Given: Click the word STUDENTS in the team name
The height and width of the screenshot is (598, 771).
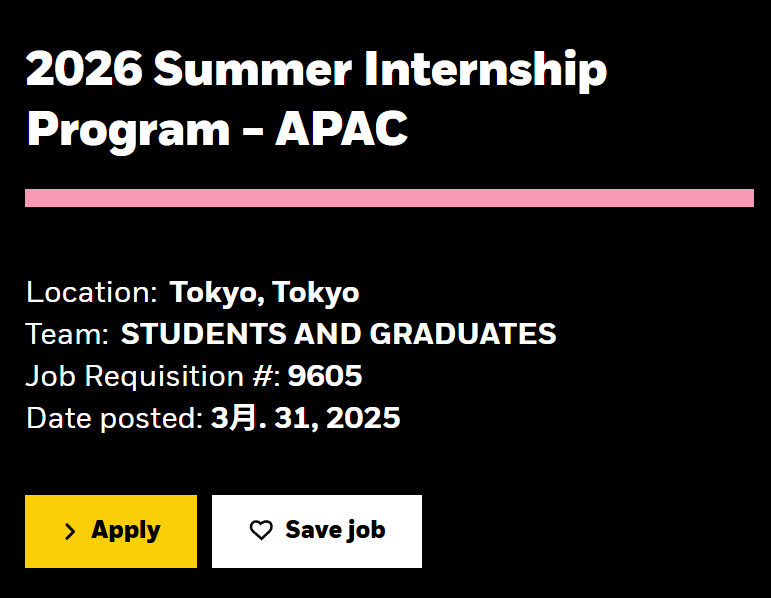Looking at the screenshot, I should (204, 334).
